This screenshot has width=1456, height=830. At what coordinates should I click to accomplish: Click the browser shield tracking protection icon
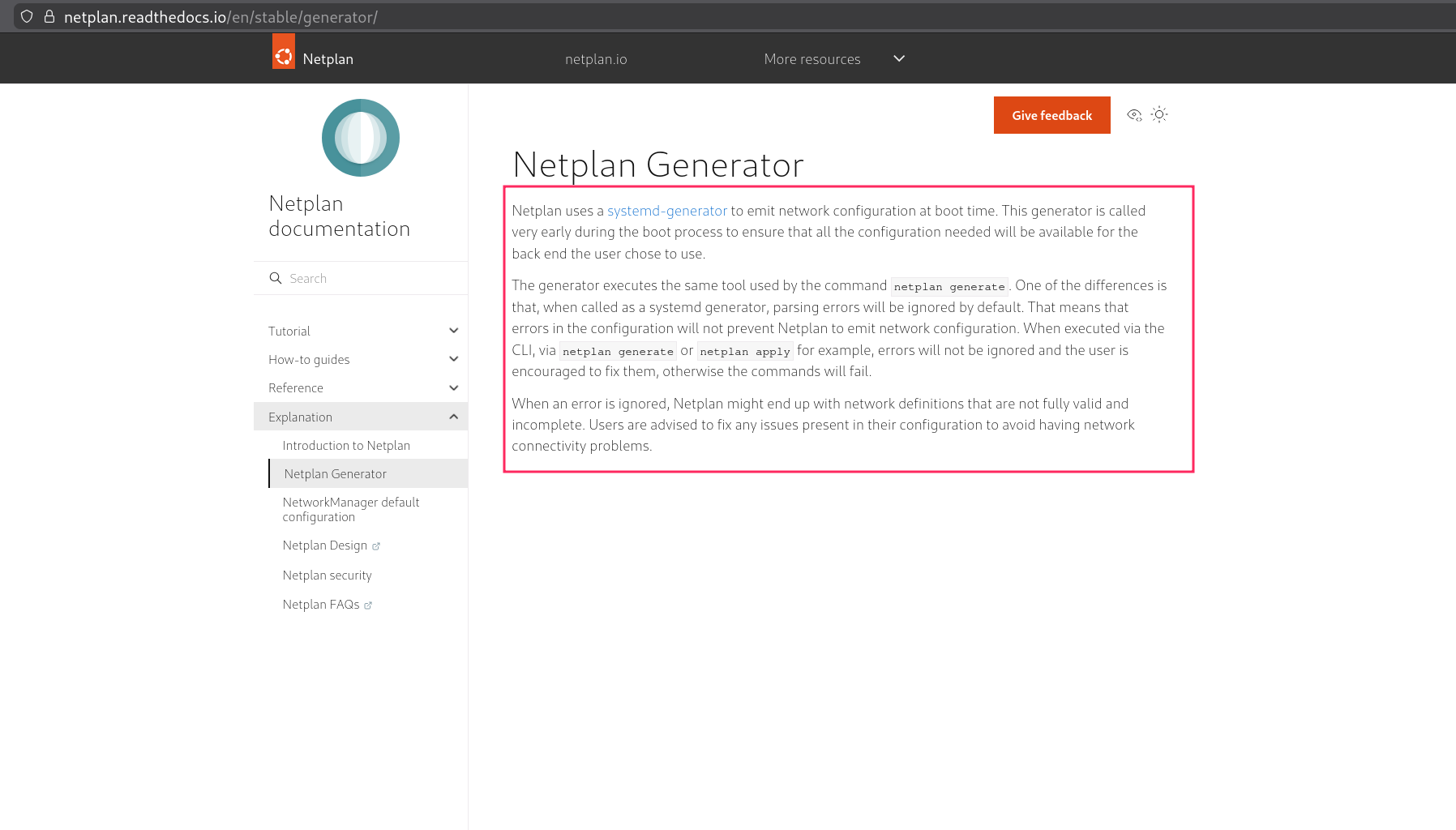tap(27, 16)
